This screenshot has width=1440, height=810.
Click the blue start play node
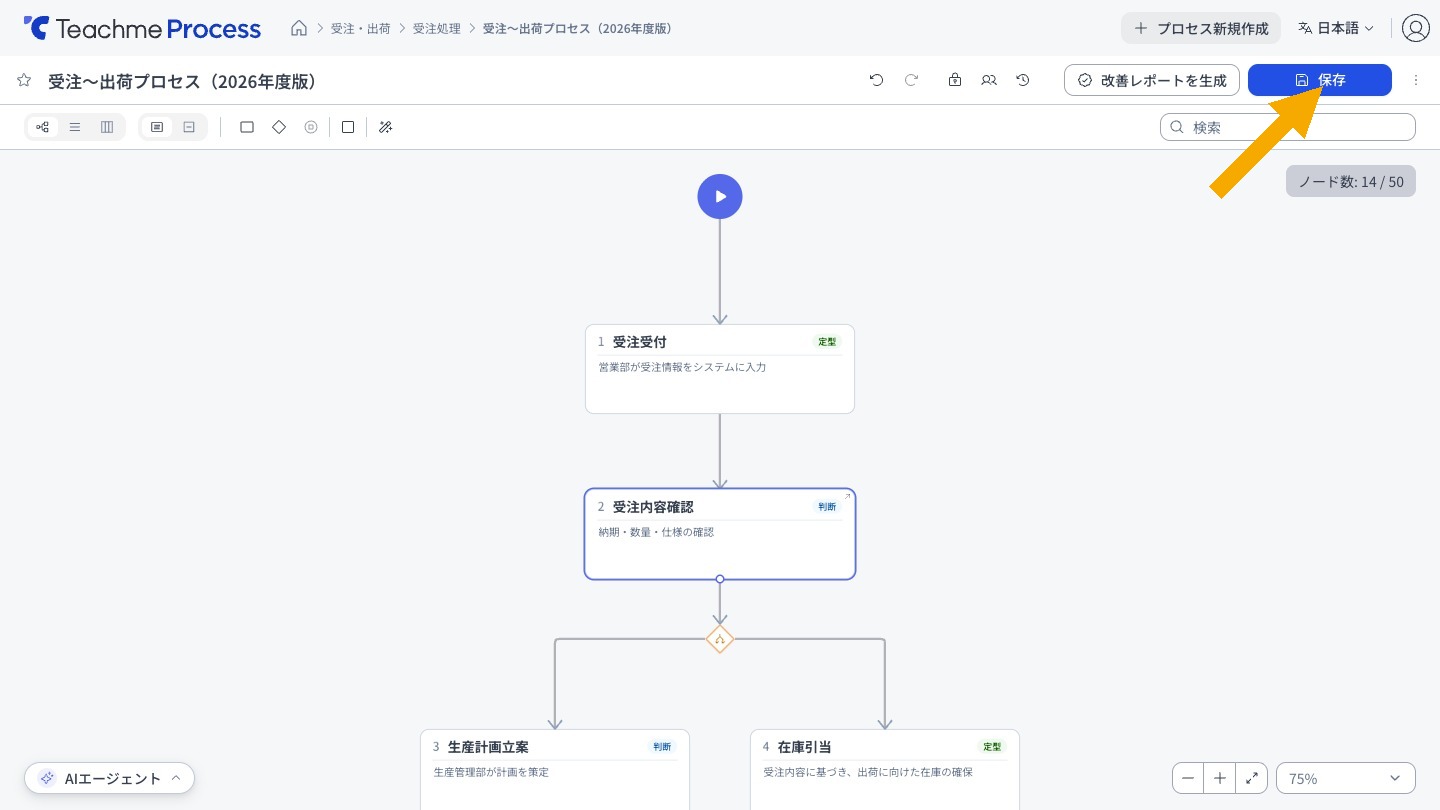[x=720, y=196]
